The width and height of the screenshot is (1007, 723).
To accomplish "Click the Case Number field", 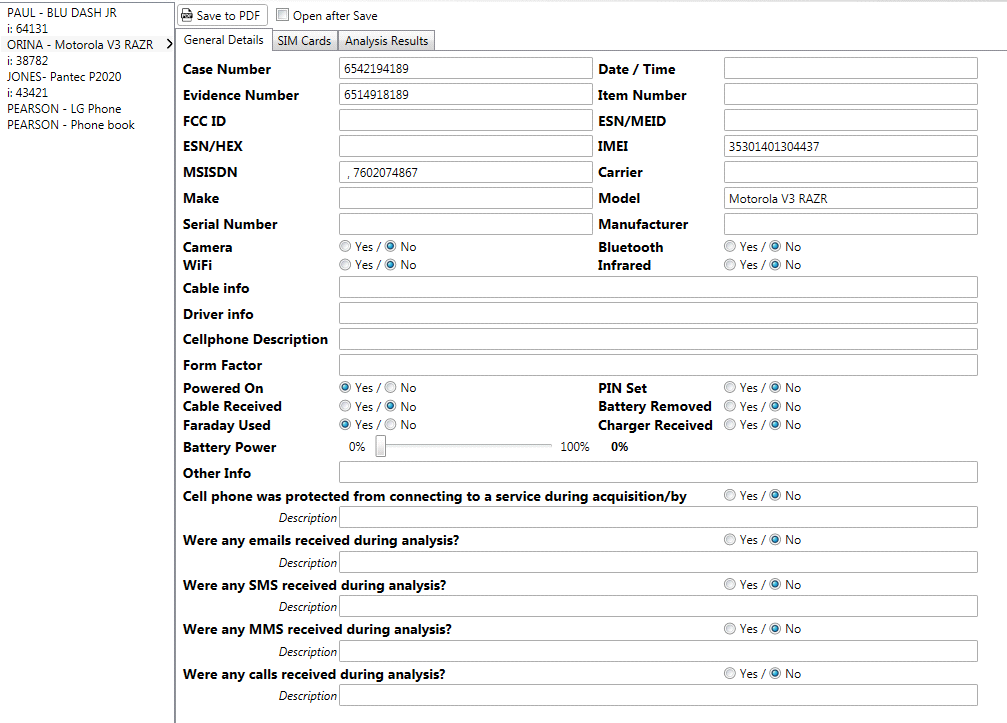I will [x=466, y=69].
